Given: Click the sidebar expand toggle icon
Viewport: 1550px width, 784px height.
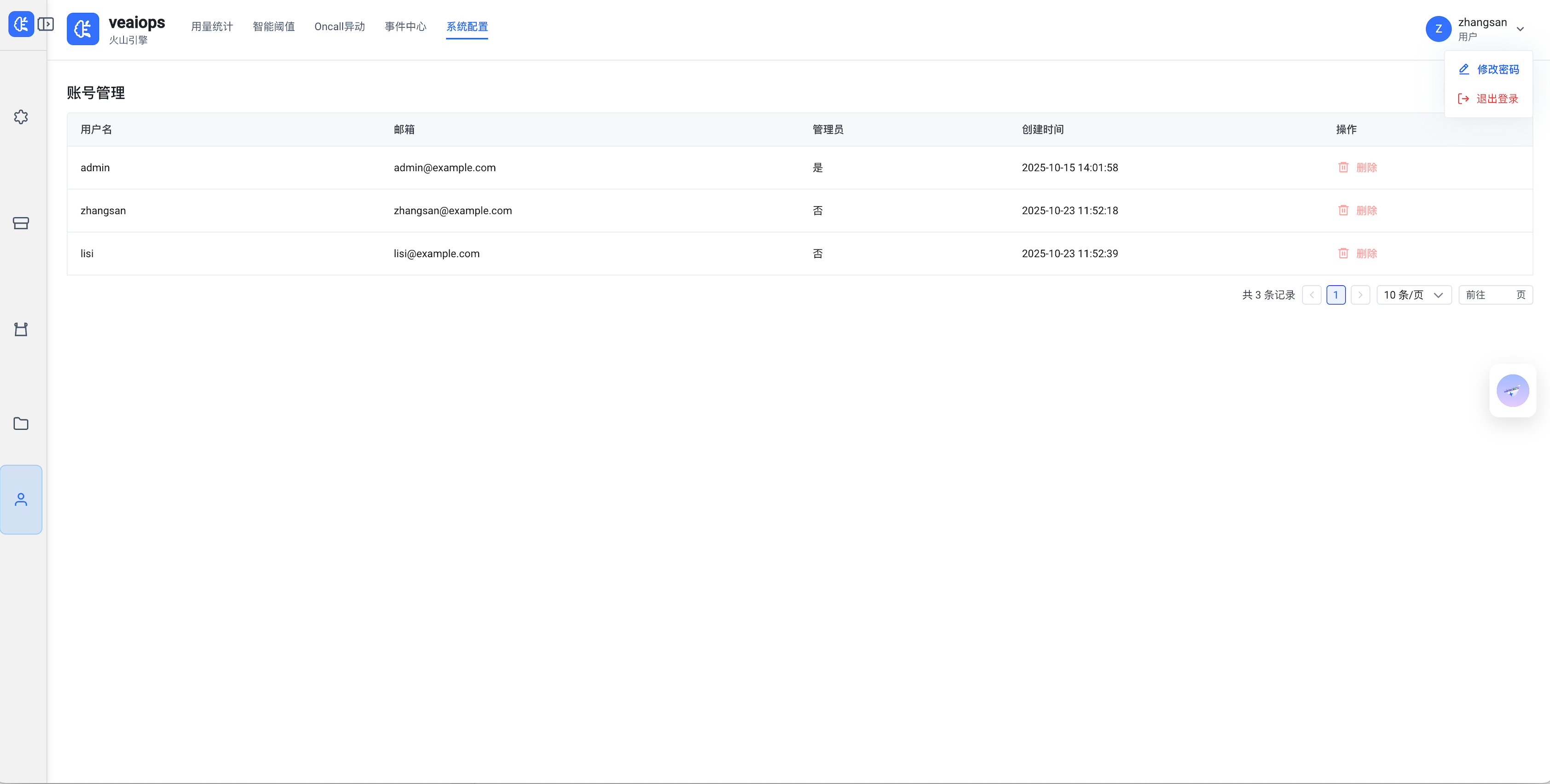Looking at the screenshot, I should (x=46, y=24).
